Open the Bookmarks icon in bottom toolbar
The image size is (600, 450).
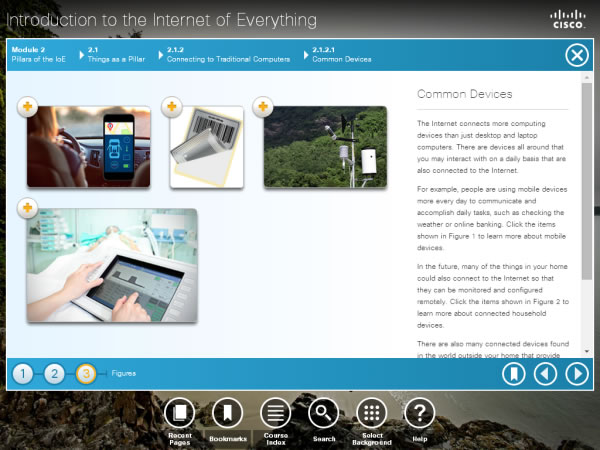point(227,412)
